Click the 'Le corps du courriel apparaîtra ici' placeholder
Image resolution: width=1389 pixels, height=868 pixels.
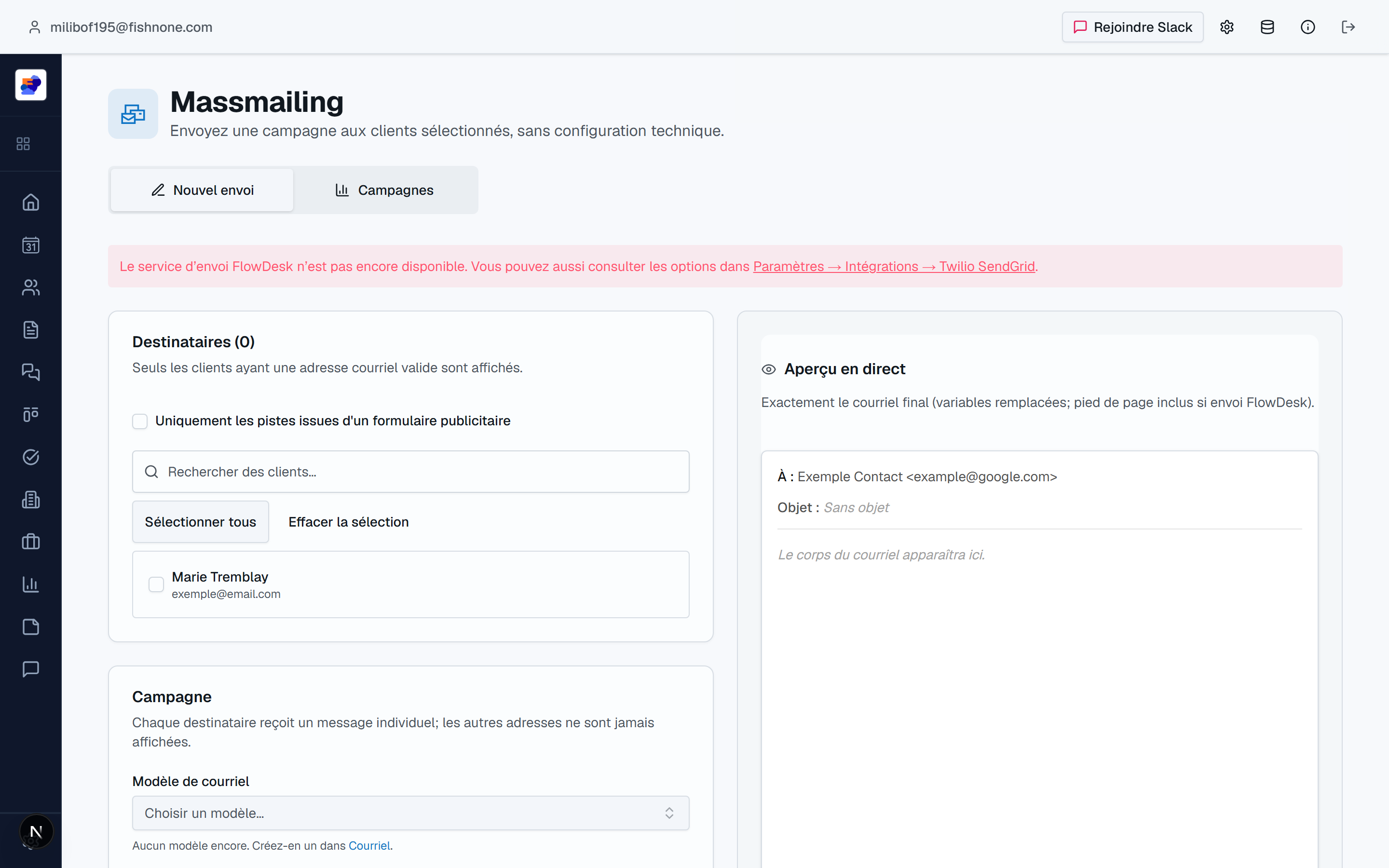(881, 555)
